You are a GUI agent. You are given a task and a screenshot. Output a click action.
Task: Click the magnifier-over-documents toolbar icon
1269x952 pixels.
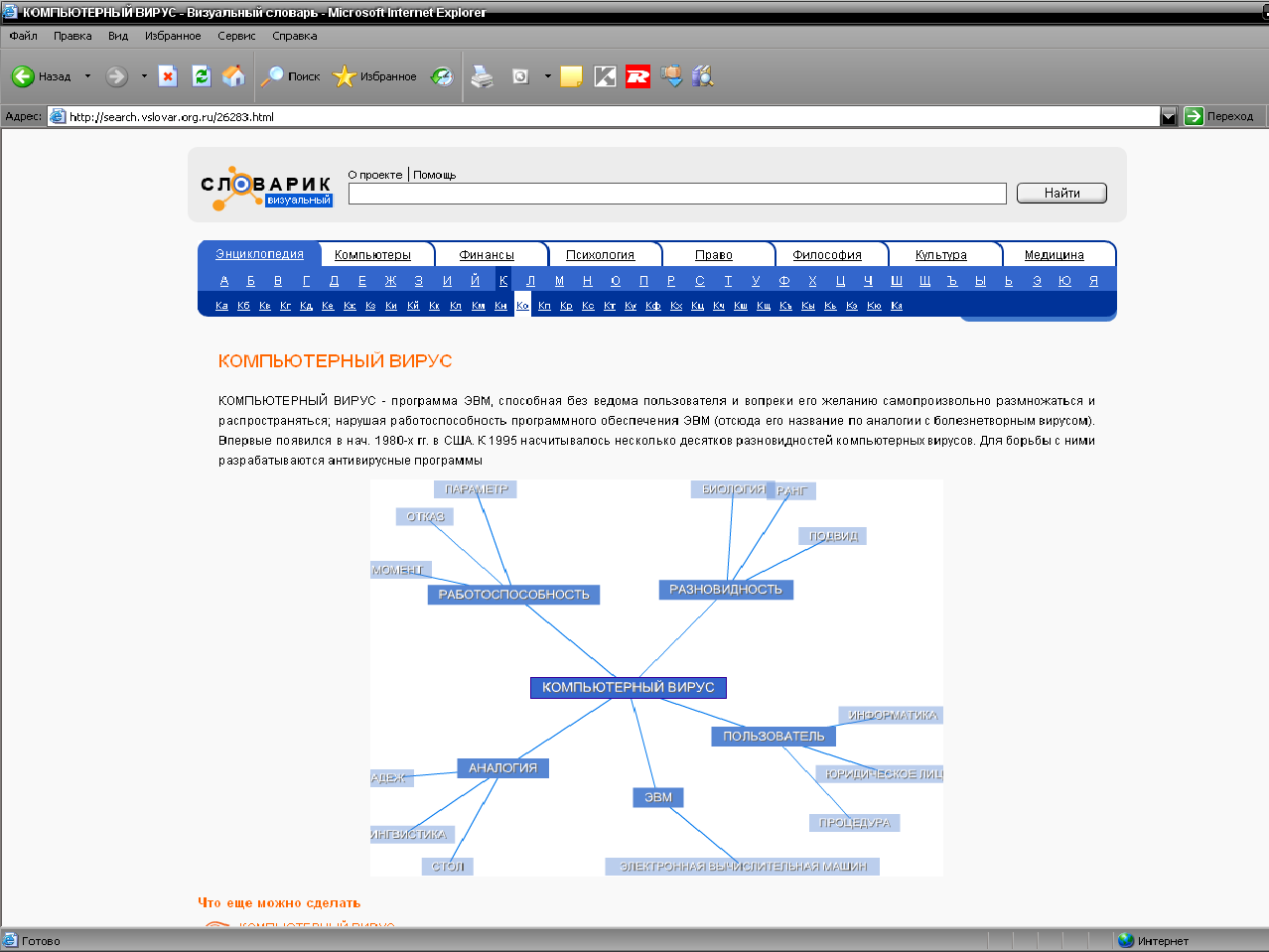pos(703,76)
